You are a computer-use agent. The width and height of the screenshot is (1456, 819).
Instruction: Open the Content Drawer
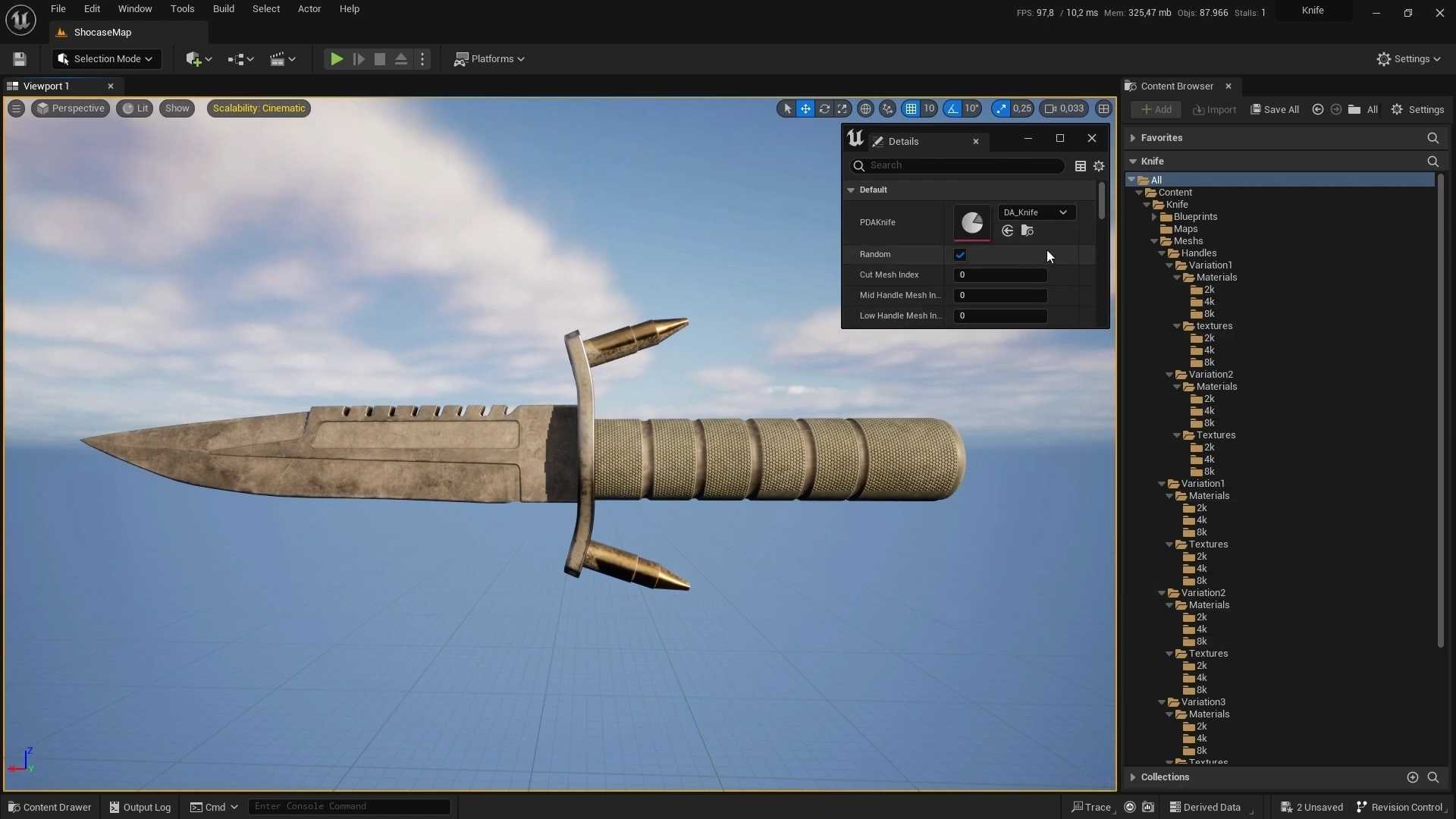(x=50, y=807)
